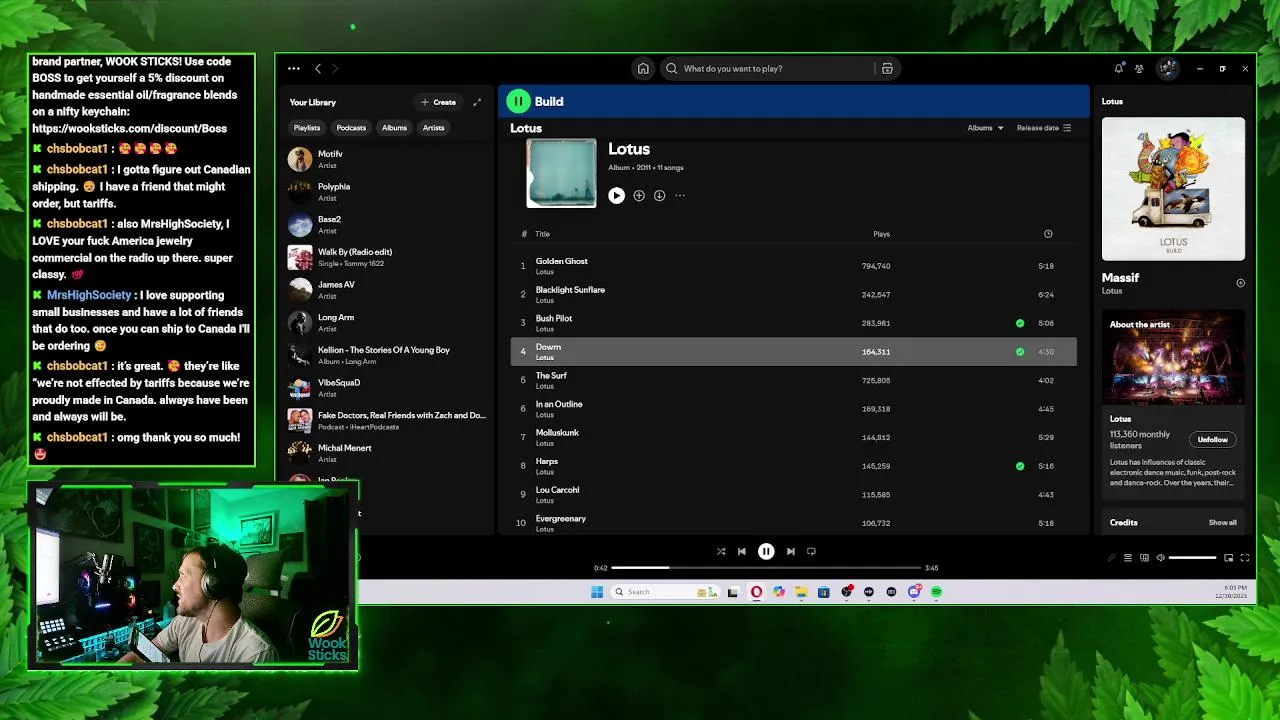Play the Lotus album
Screen dimensions: 1280x720
[616, 196]
